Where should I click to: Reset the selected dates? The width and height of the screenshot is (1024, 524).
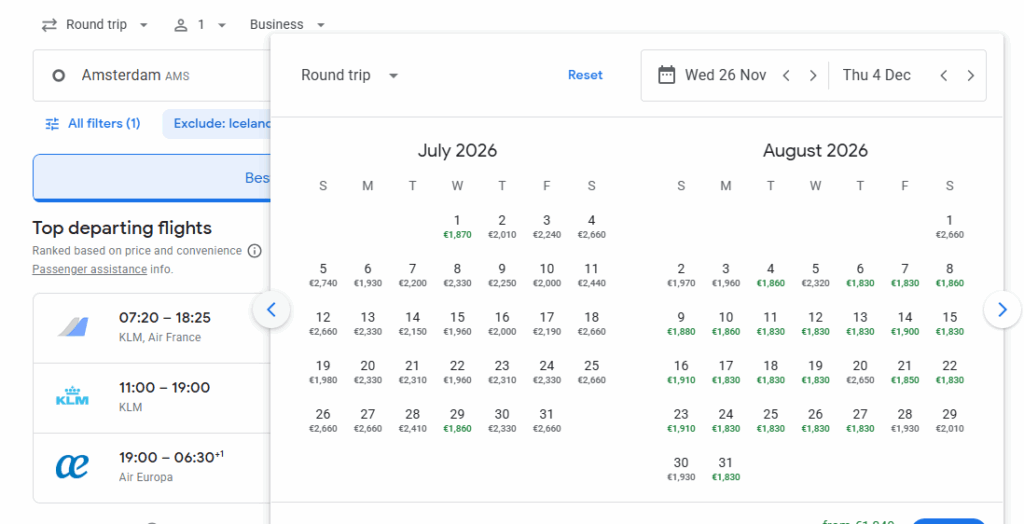click(585, 75)
